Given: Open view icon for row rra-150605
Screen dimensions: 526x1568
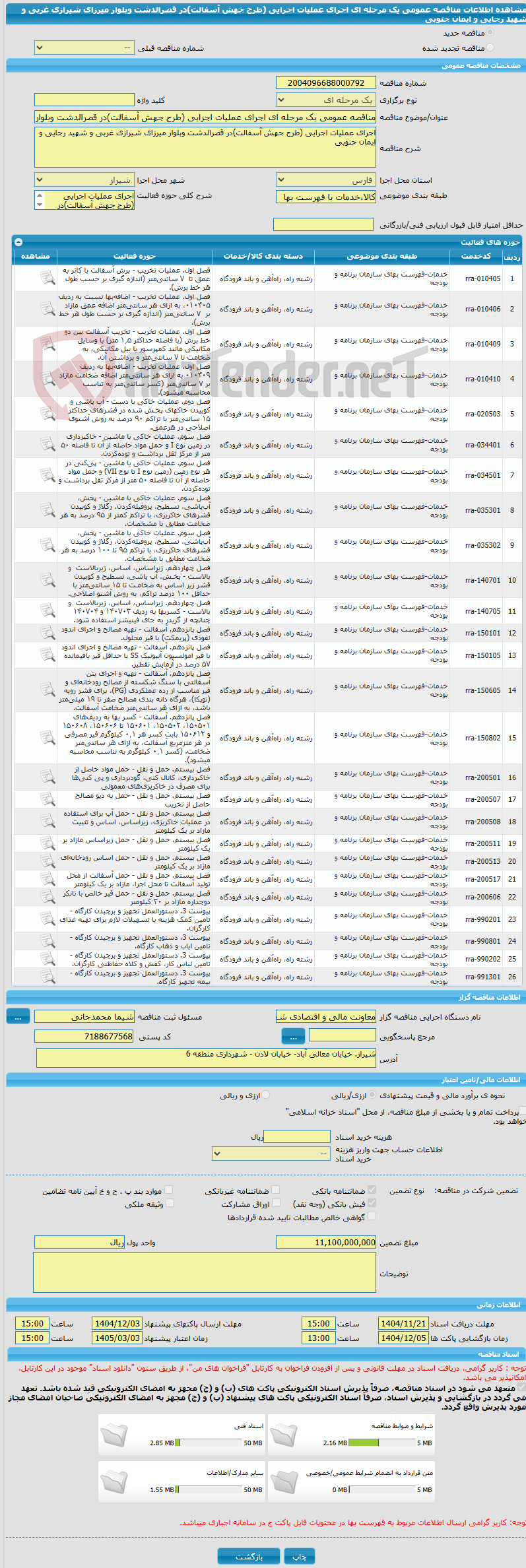Looking at the screenshot, I should coord(48,690).
